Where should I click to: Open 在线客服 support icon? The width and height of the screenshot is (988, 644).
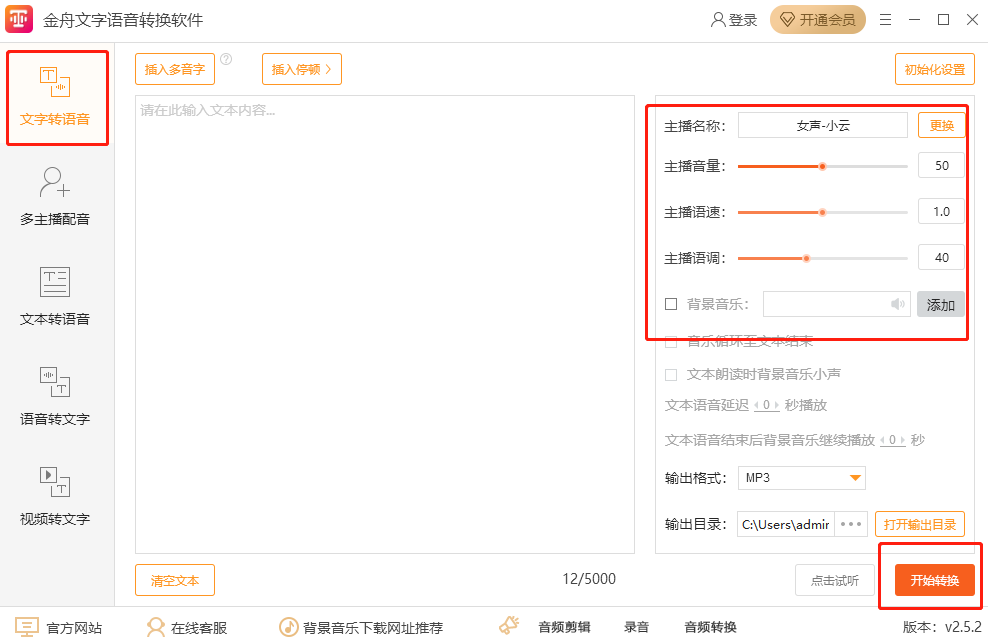[156, 627]
